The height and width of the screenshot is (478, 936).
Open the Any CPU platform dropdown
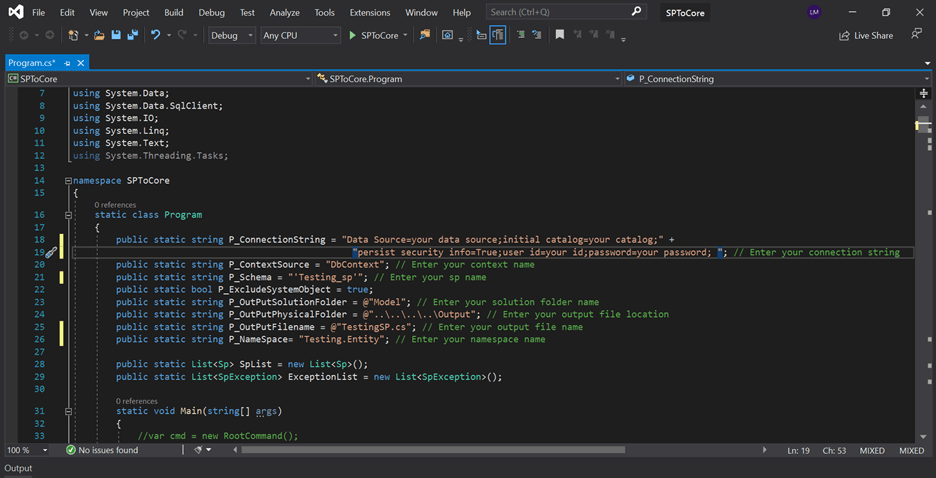click(x=300, y=35)
